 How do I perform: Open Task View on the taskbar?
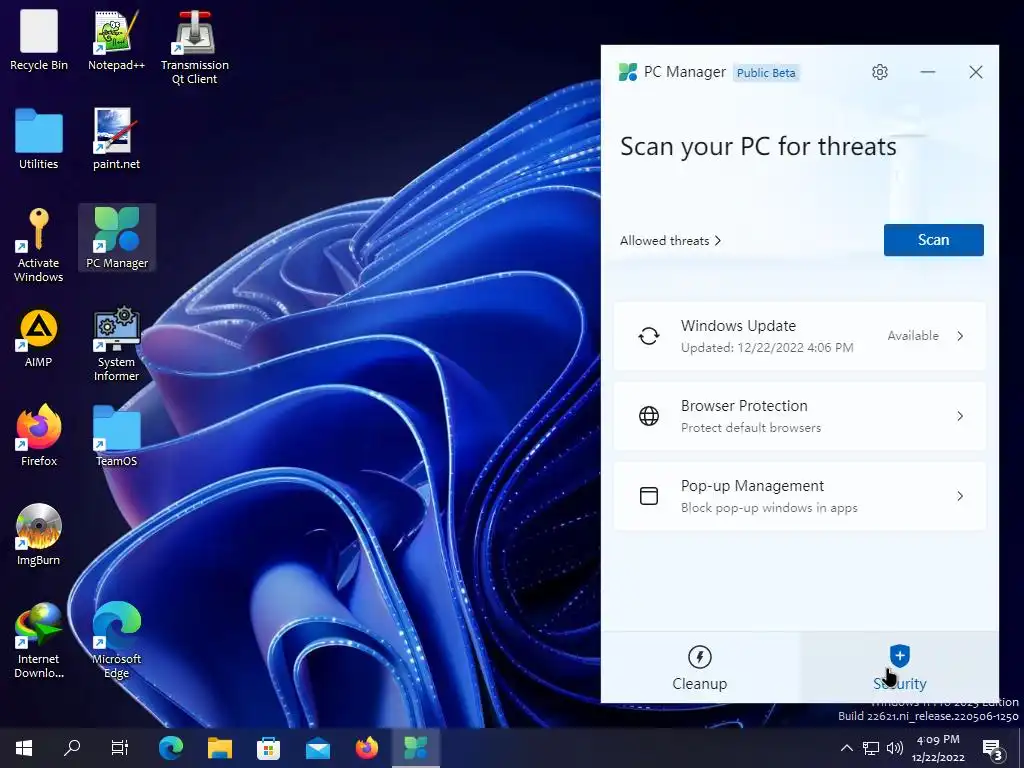click(x=120, y=748)
